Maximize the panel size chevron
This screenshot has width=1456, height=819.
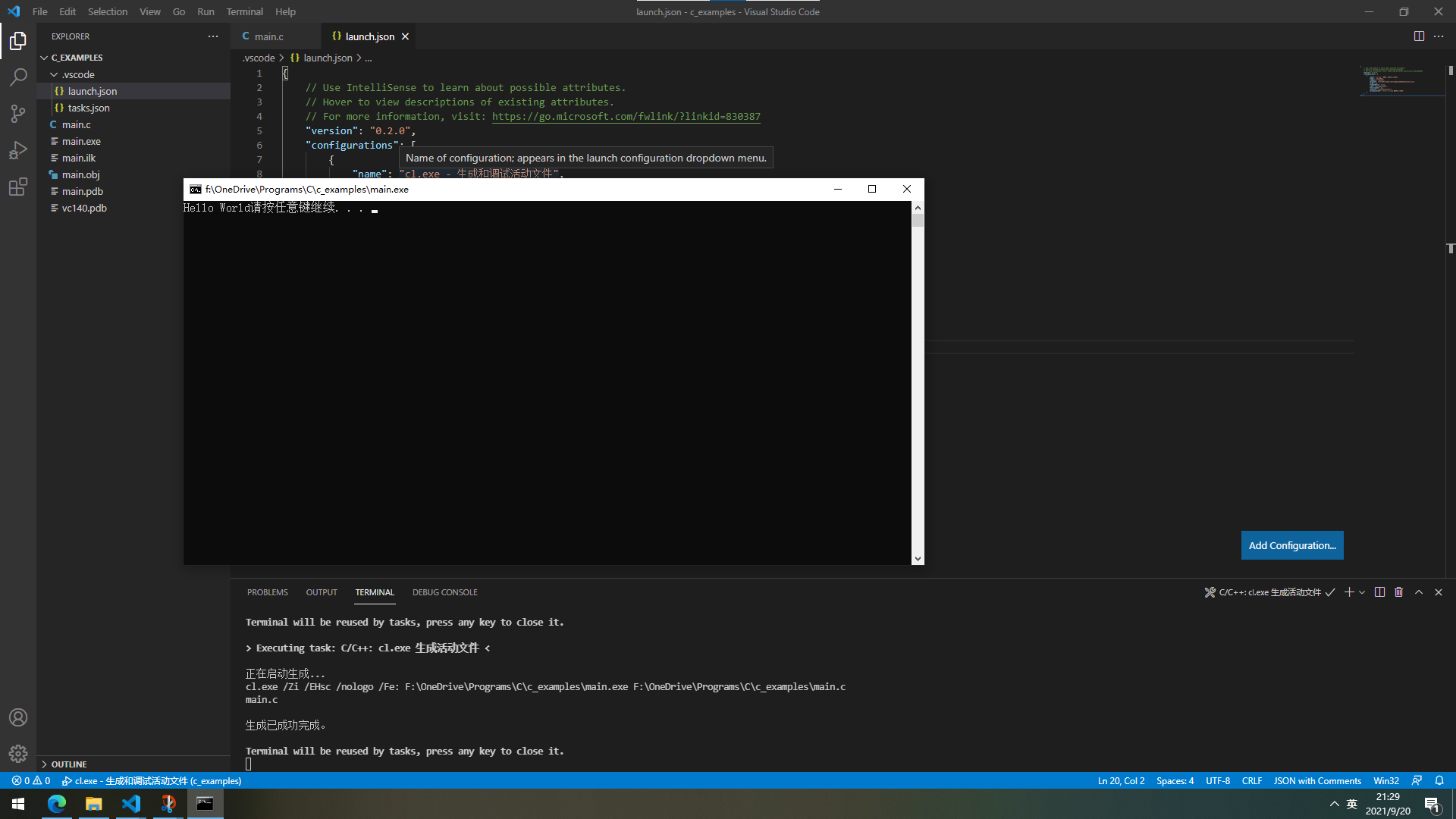click(1419, 592)
